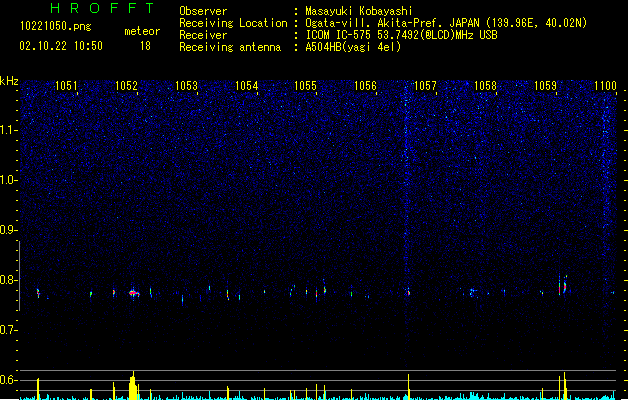
Task: Click the ICOM IC-575 receiver value
Action: point(401,35)
